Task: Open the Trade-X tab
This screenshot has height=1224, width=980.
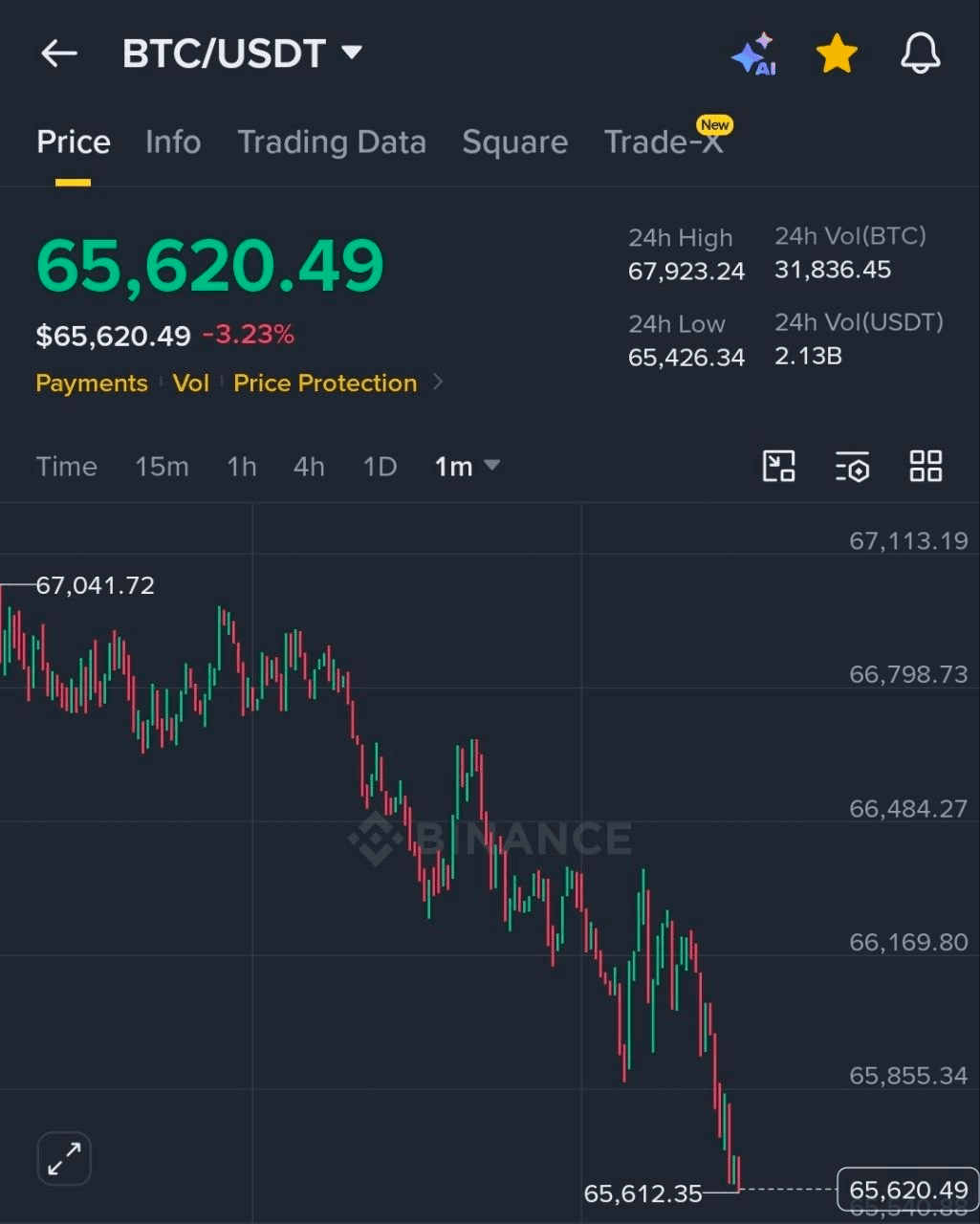Action: click(x=664, y=142)
